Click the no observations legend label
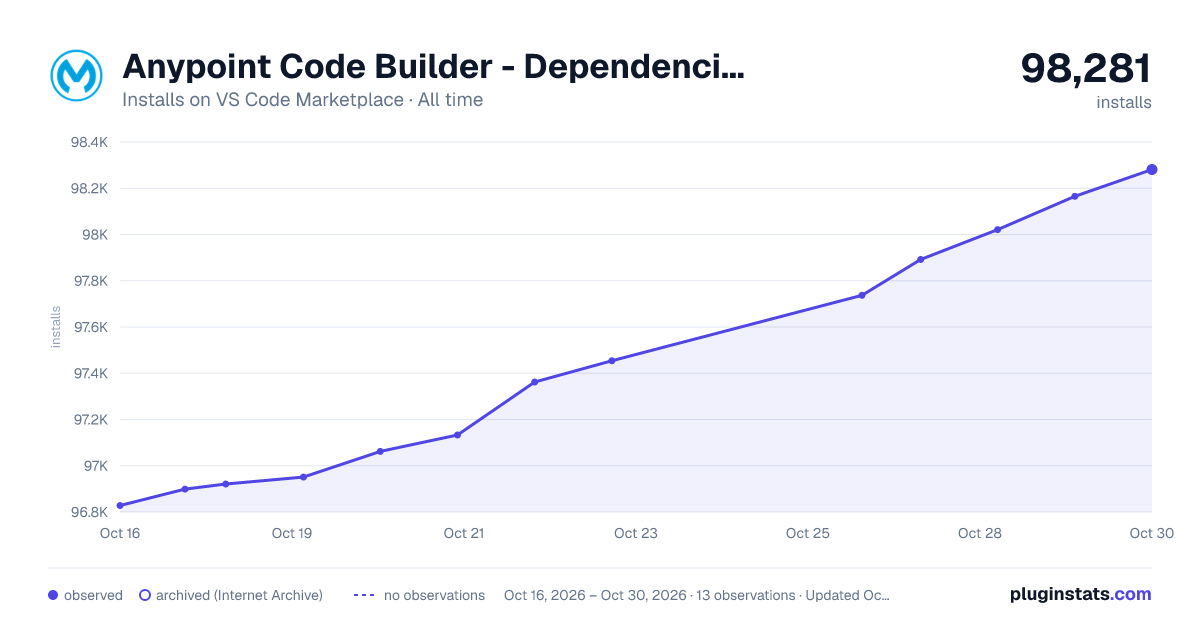 coord(434,595)
